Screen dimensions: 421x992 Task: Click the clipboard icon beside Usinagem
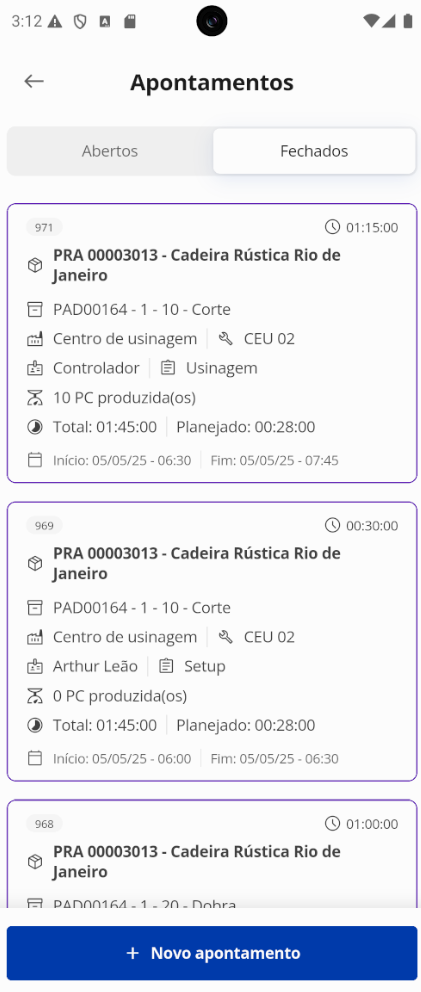coord(168,368)
